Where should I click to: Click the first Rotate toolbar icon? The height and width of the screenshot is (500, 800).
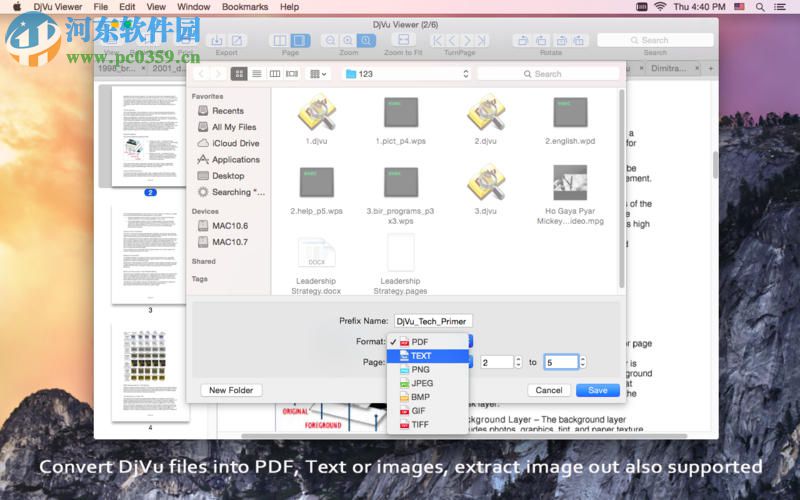click(x=522, y=40)
